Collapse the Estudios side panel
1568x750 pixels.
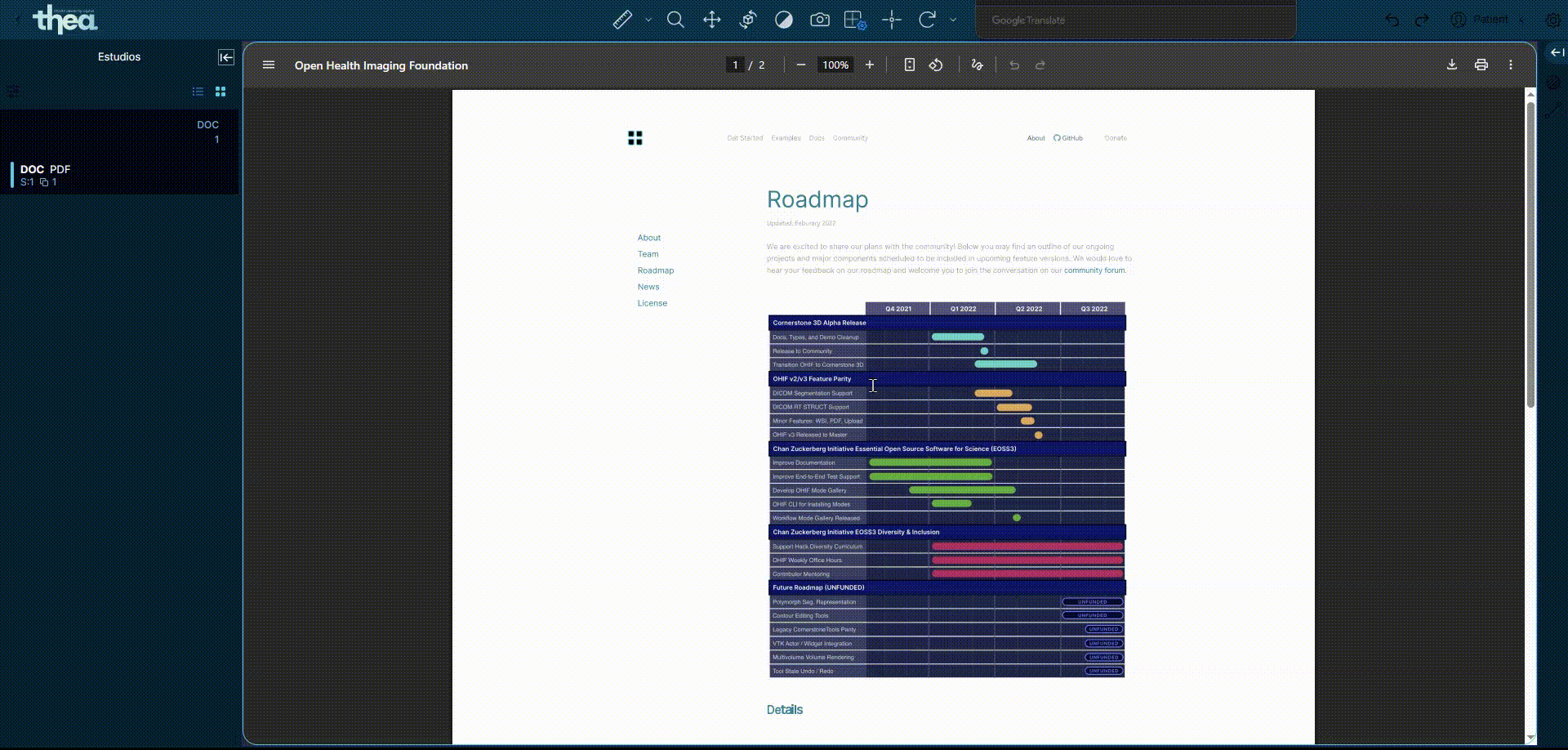pos(226,57)
